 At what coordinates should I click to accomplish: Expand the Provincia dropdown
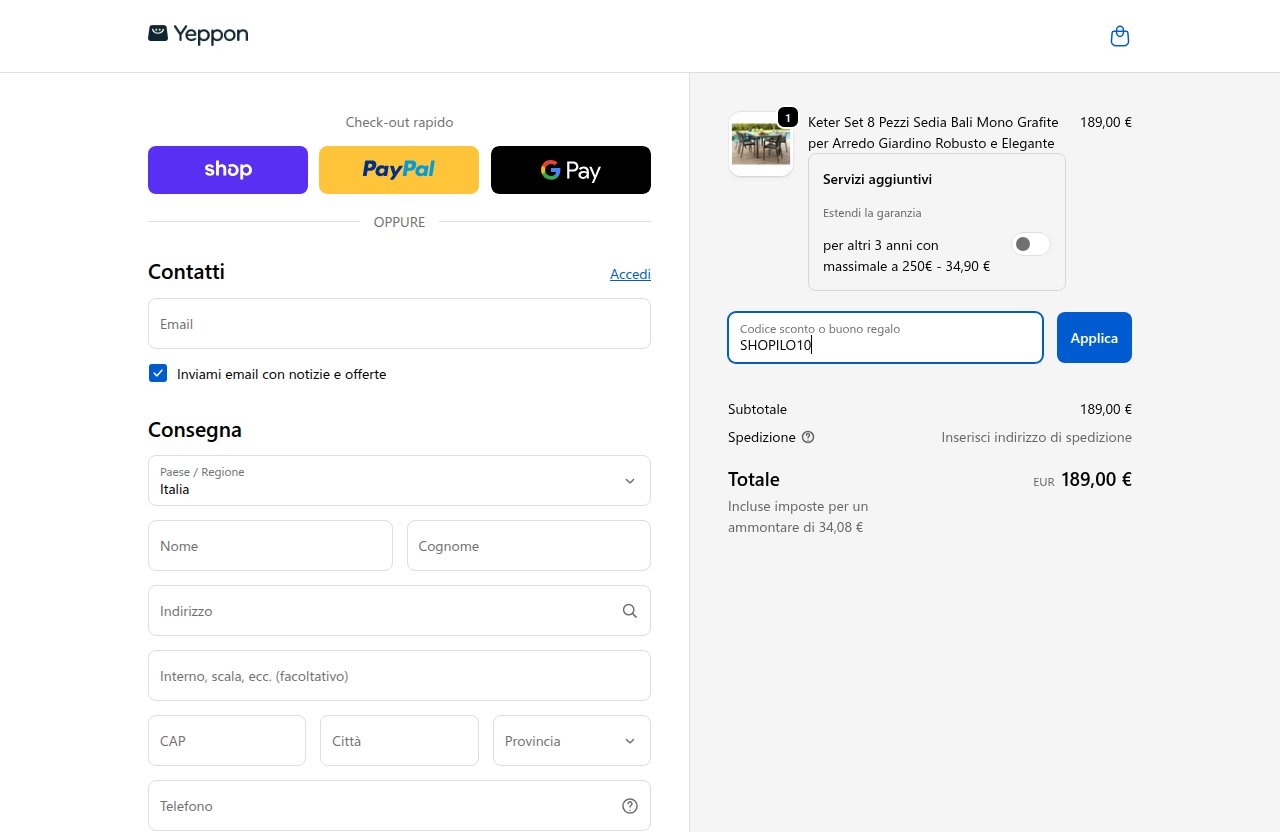tap(572, 741)
